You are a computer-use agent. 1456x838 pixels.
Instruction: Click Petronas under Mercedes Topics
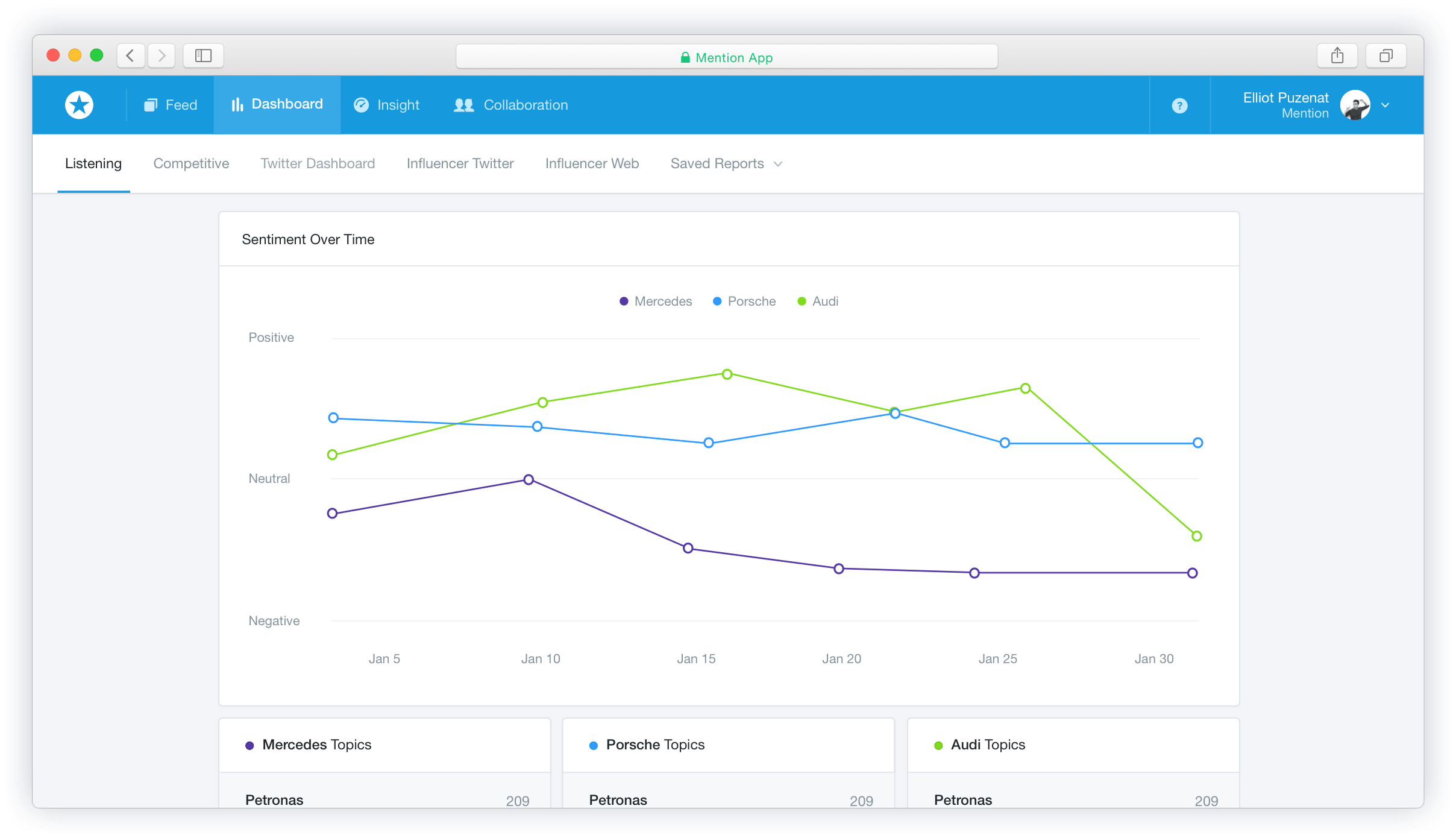click(274, 799)
